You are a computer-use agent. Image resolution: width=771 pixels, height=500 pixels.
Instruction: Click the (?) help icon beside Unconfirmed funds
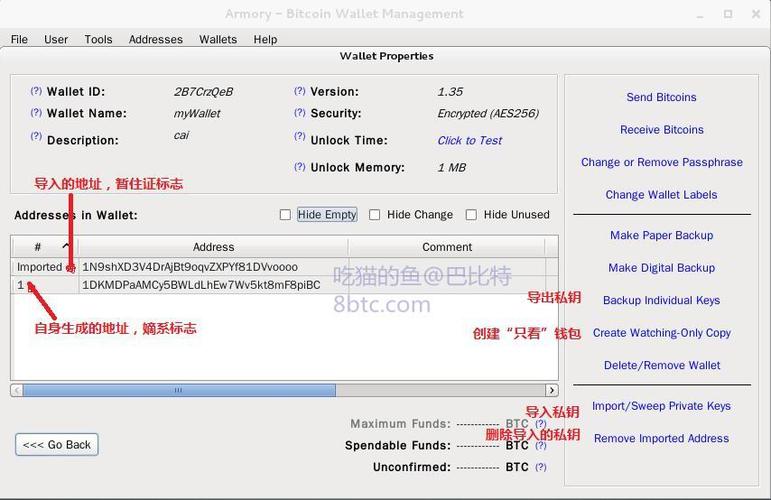541,467
